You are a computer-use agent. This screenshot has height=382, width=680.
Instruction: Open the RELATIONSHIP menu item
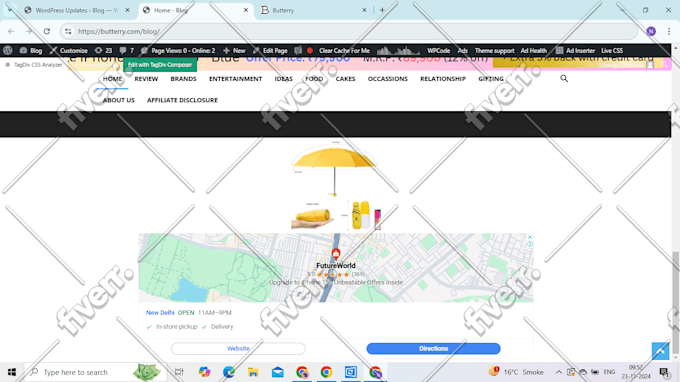(x=443, y=78)
